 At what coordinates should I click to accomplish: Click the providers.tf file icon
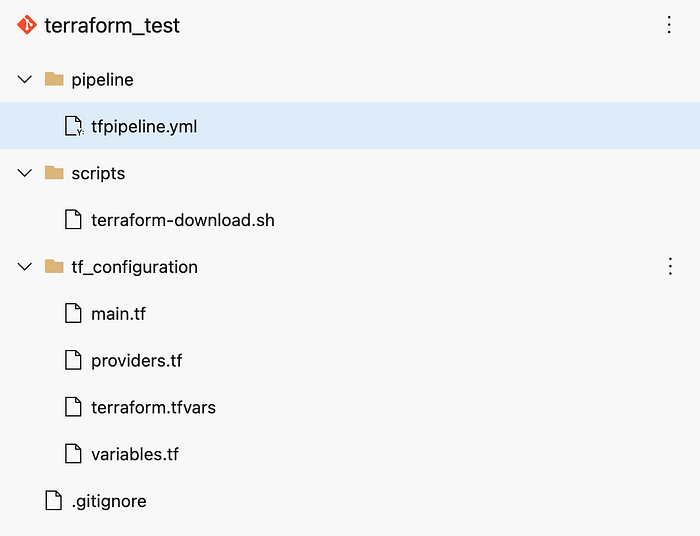(x=73, y=361)
